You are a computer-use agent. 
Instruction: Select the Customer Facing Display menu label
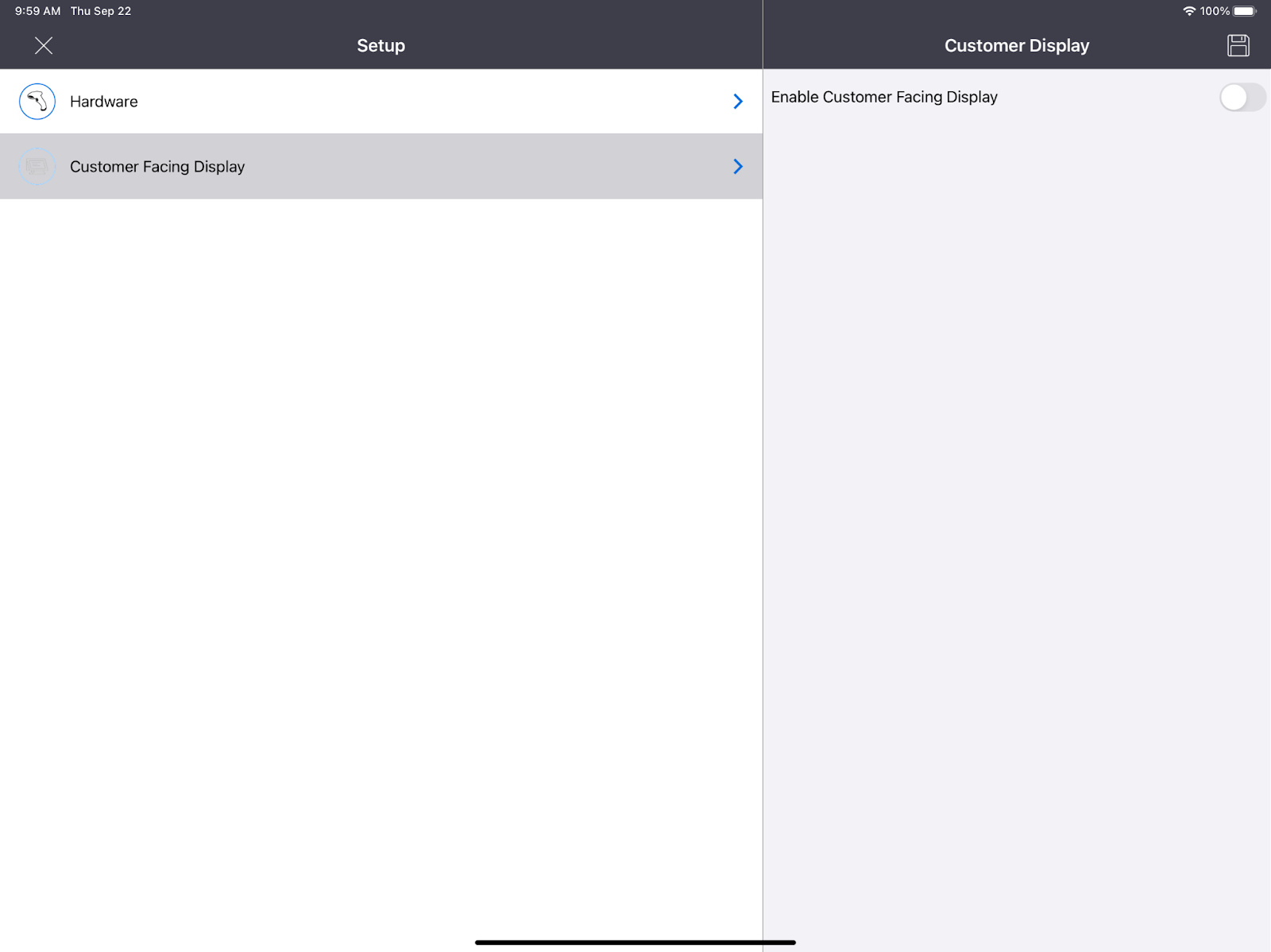point(157,167)
